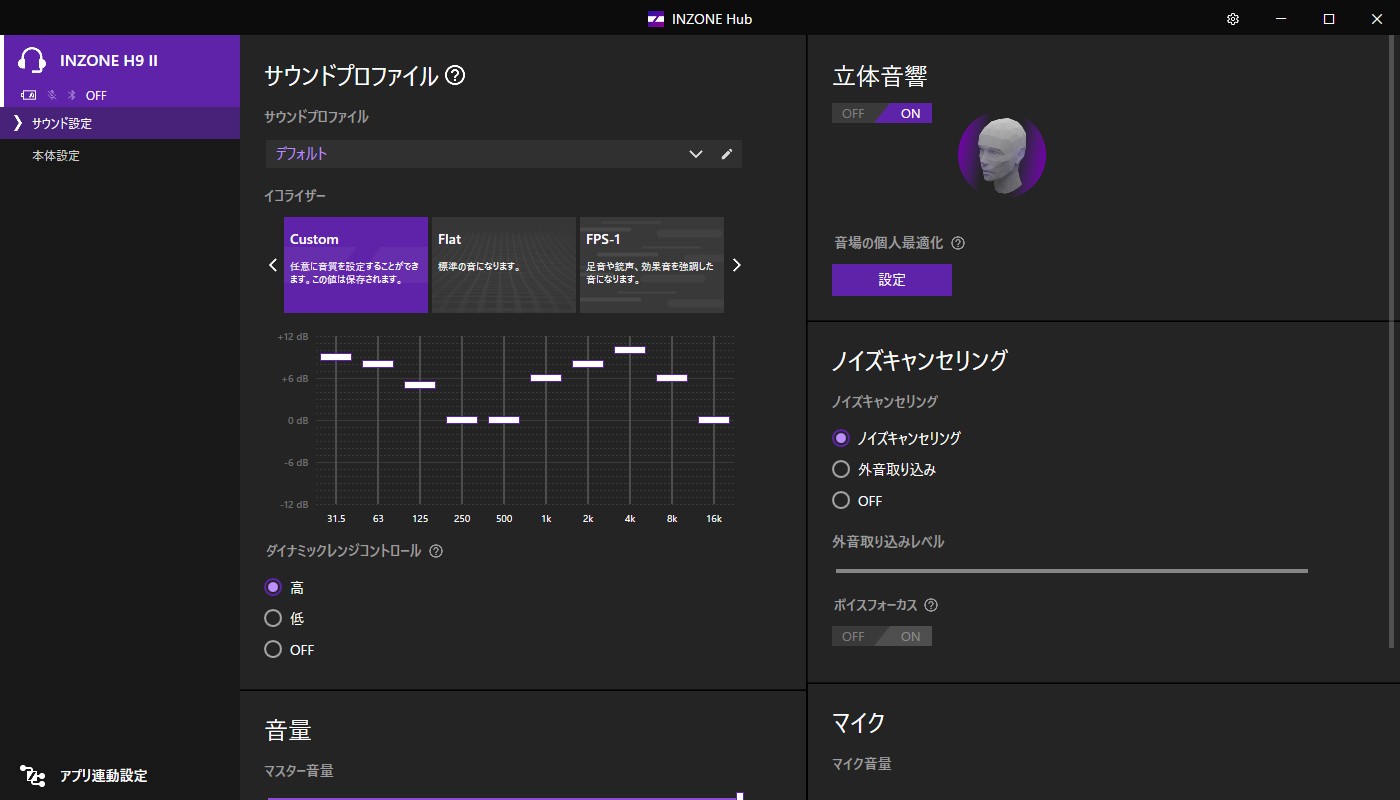Click the pencil edit icon for sound profile
Image resolution: width=1400 pixels, height=800 pixels.
727,154
